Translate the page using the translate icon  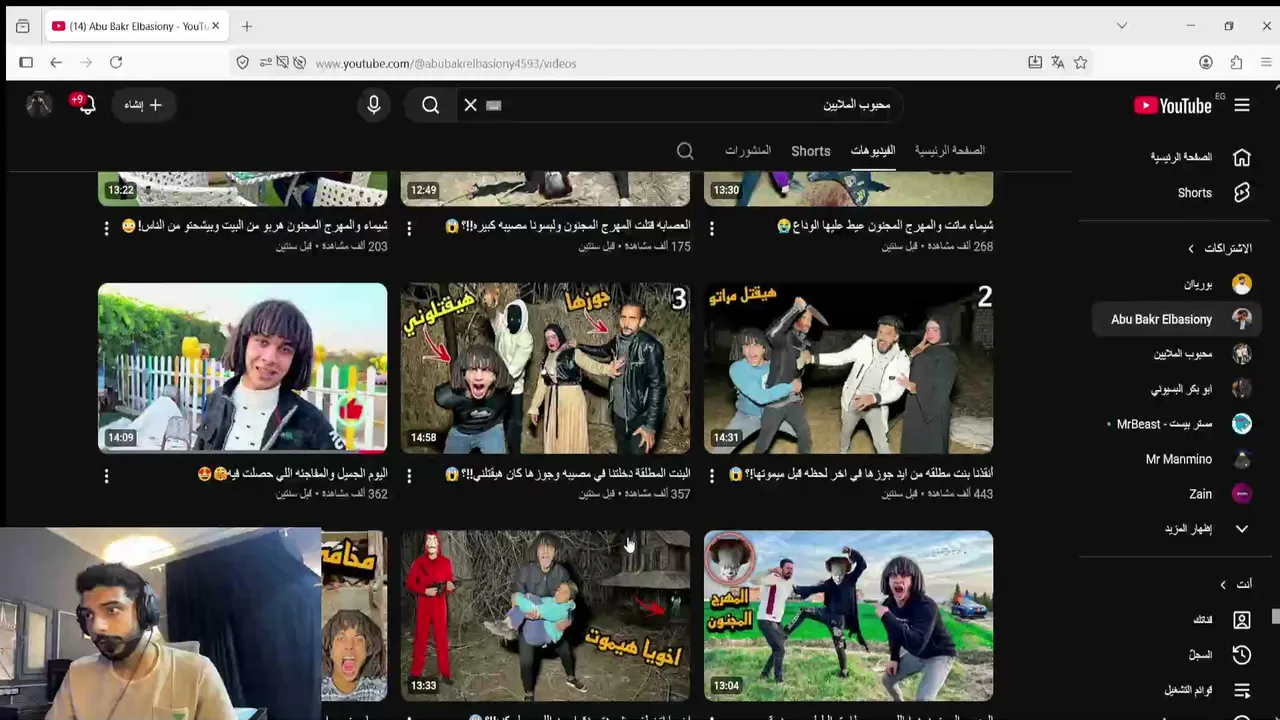pos(1058,63)
